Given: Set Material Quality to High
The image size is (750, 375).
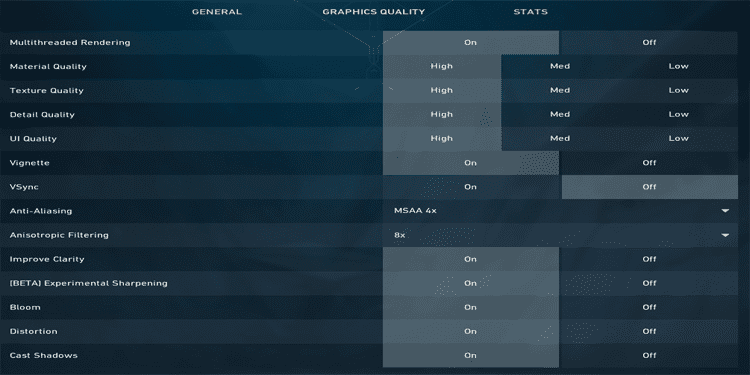Looking at the screenshot, I should 441,66.
